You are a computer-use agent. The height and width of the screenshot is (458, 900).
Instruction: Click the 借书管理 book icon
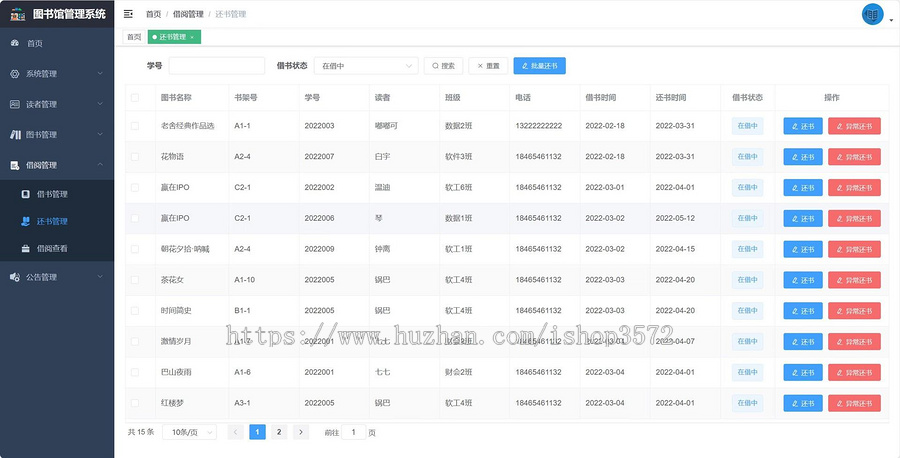tap(25, 194)
